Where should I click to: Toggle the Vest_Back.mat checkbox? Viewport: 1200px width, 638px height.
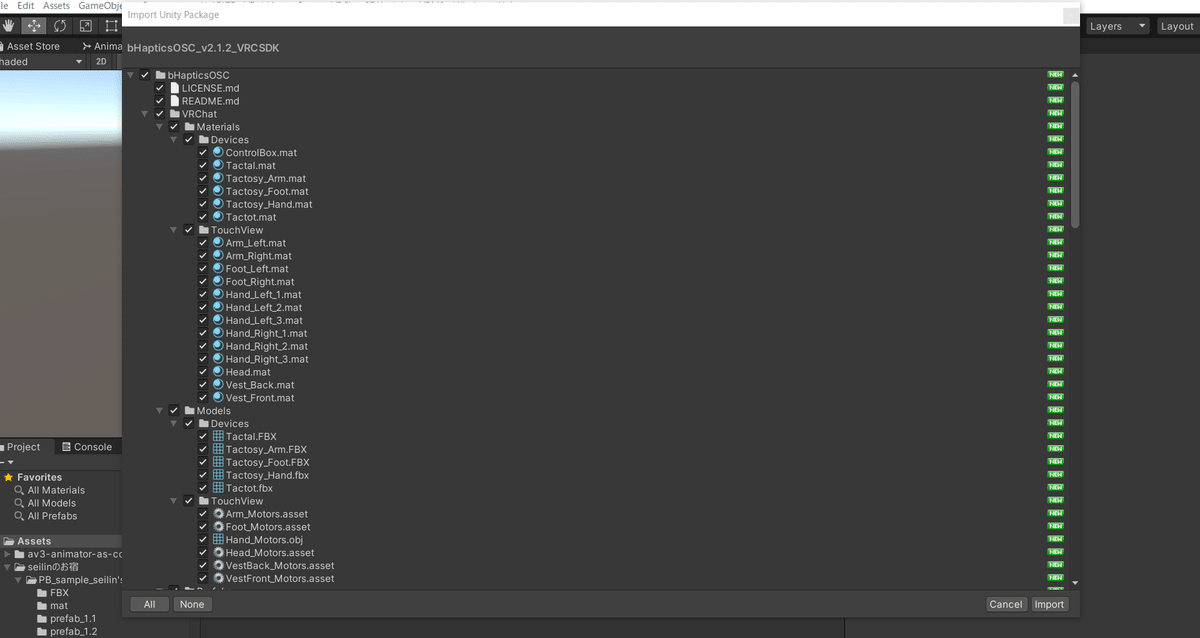tap(203, 385)
